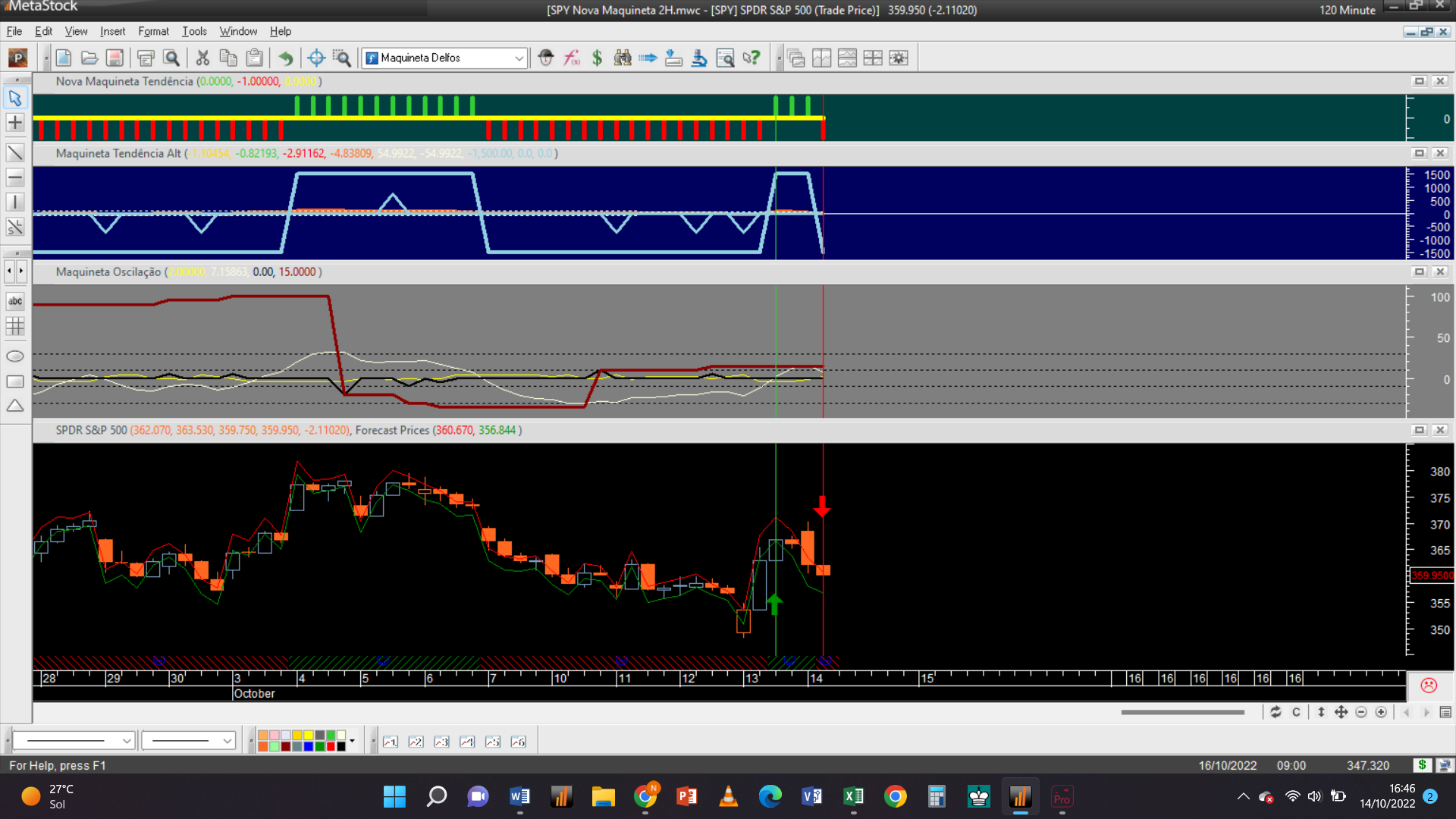
Task: Pick the blue color swatch
Action: click(x=309, y=746)
